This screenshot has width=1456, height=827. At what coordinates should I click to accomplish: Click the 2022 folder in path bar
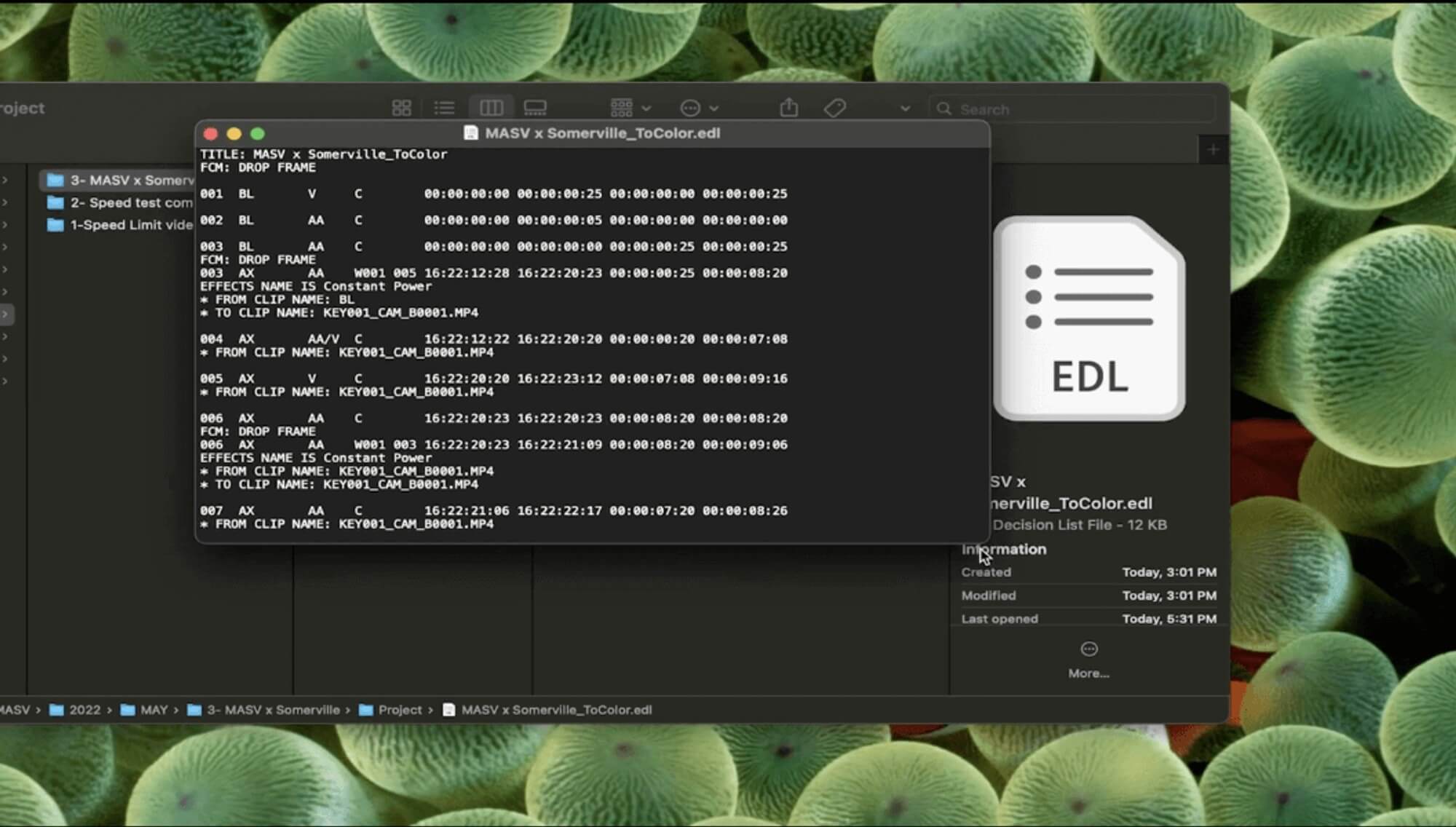(x=75, y=710)
